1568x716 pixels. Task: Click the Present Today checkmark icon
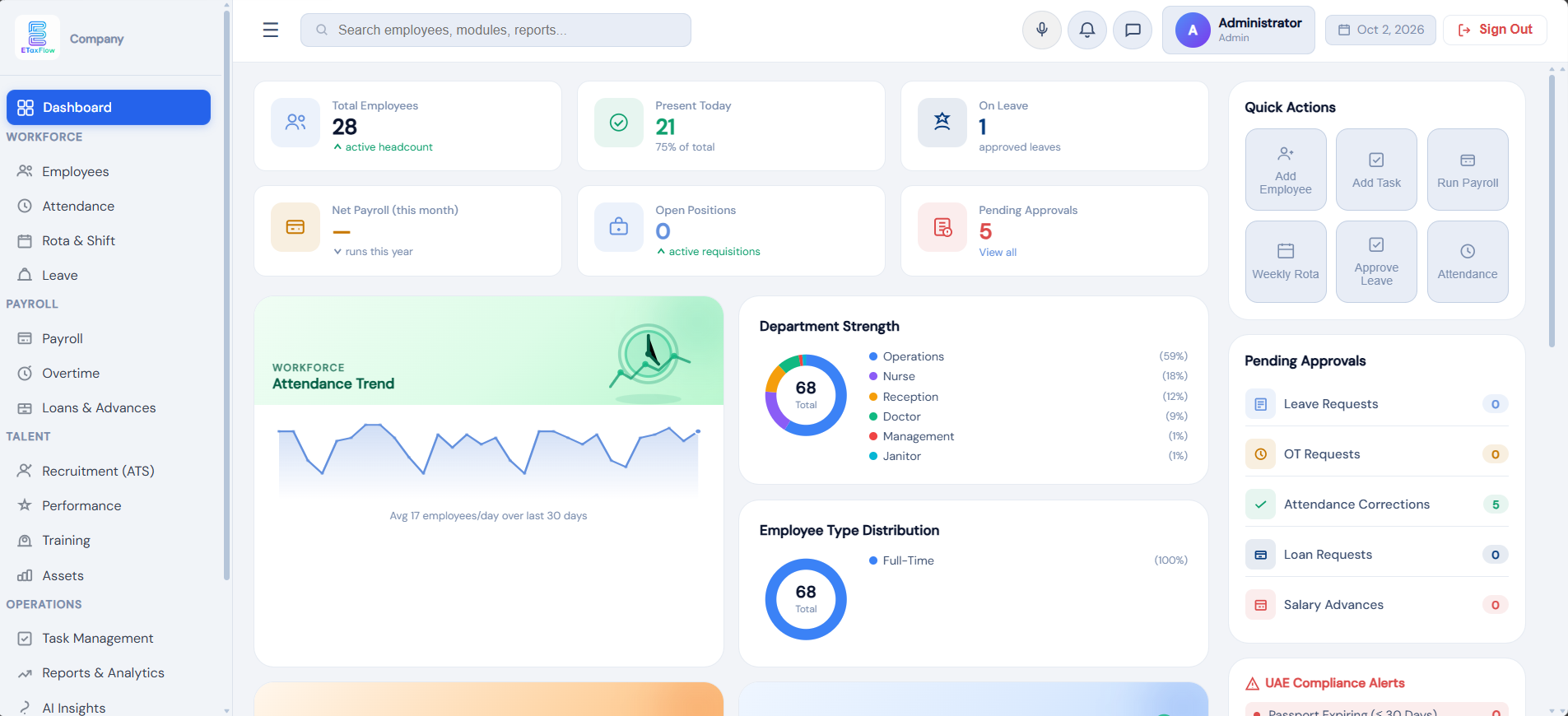(619, 123)
